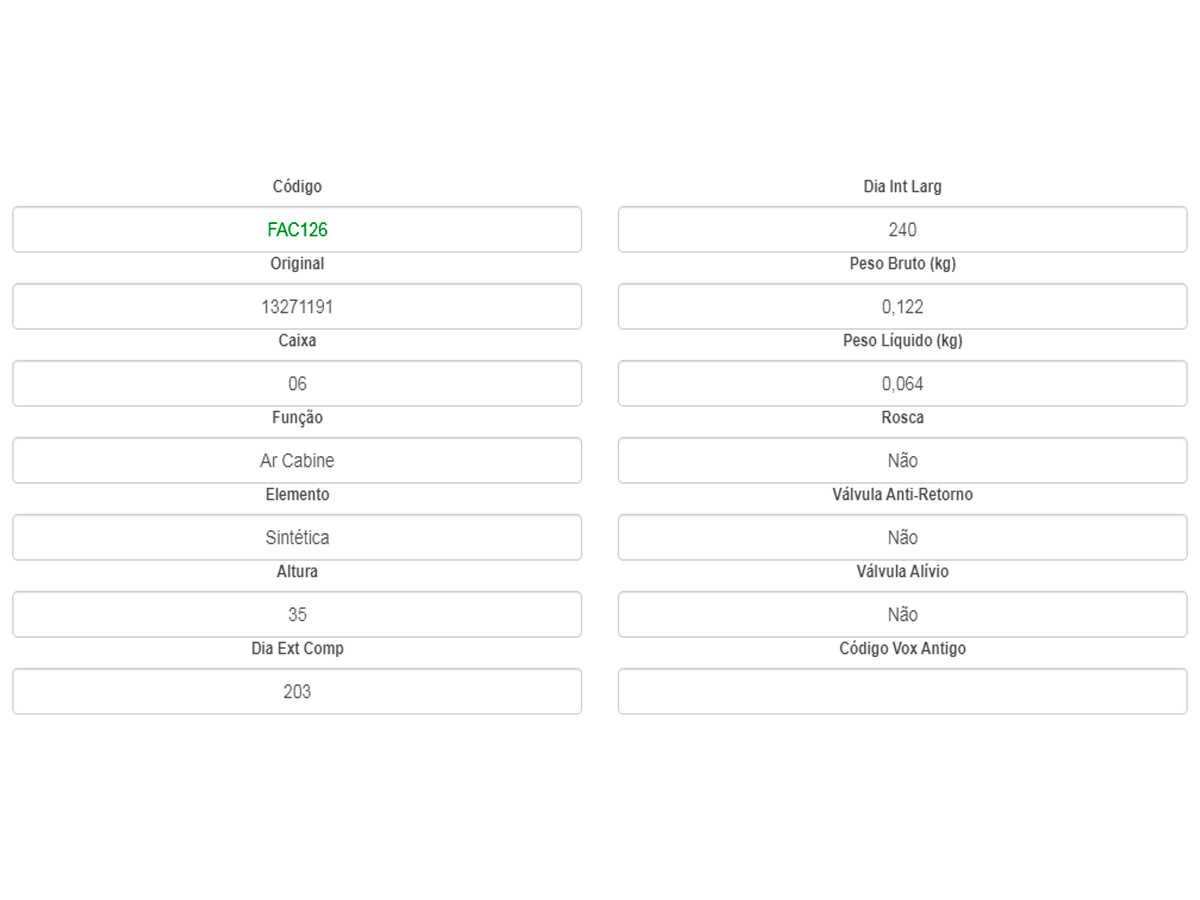Click the Dia Ext Comp field showing 203
This screenshot has width=1200, height=900.
[297, 692]
